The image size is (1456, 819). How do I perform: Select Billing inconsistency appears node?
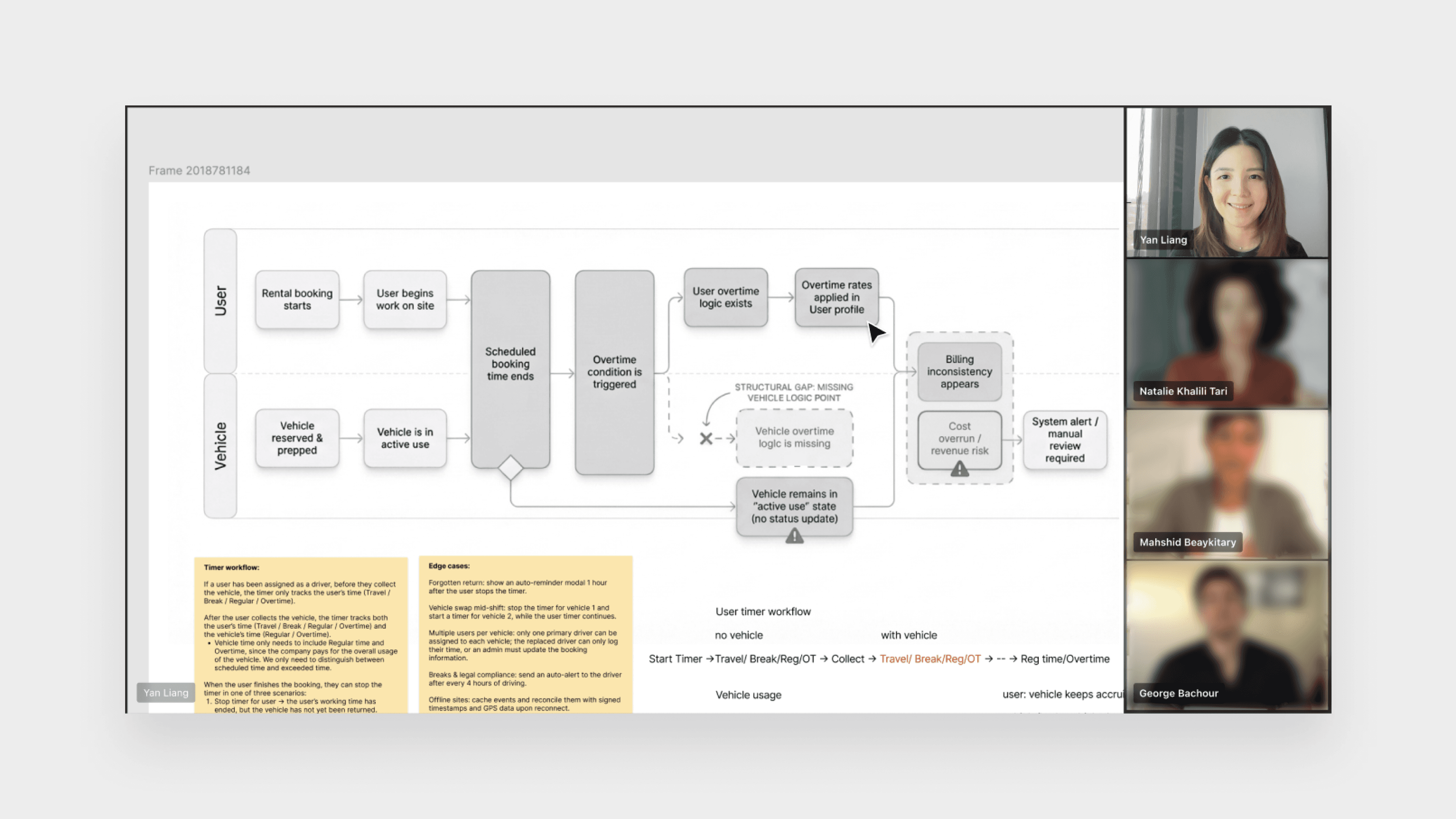pyautogui.click(x=959, y=371)
